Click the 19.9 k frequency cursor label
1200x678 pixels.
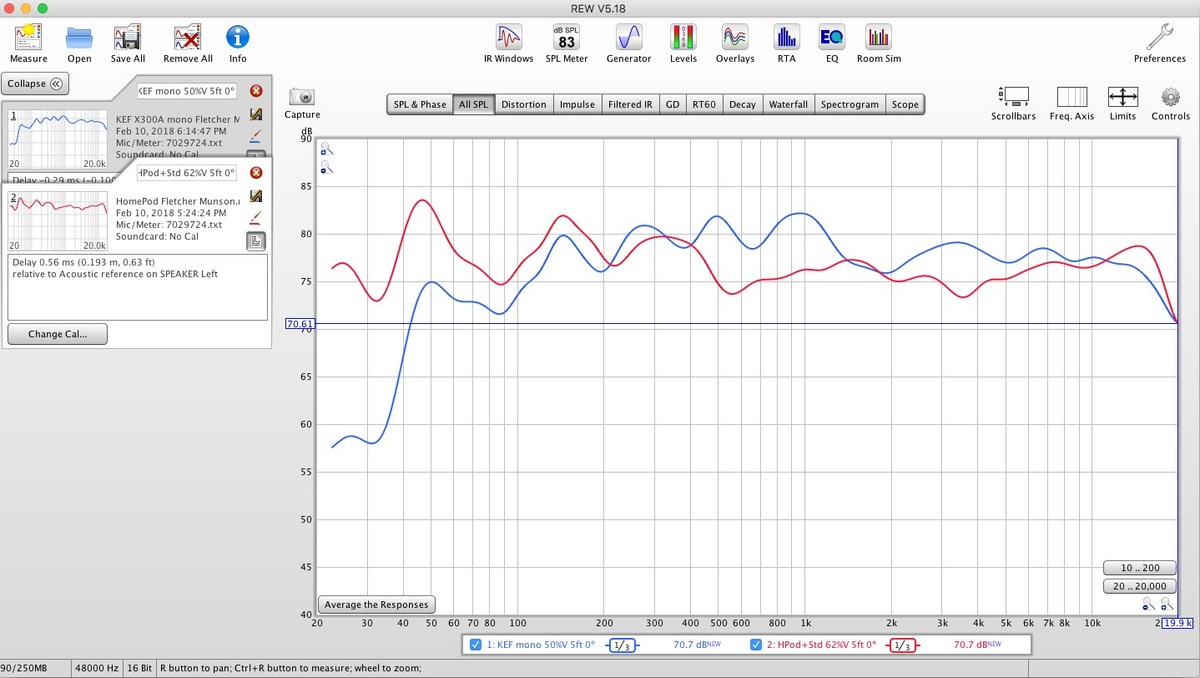tap(1178, 622)
